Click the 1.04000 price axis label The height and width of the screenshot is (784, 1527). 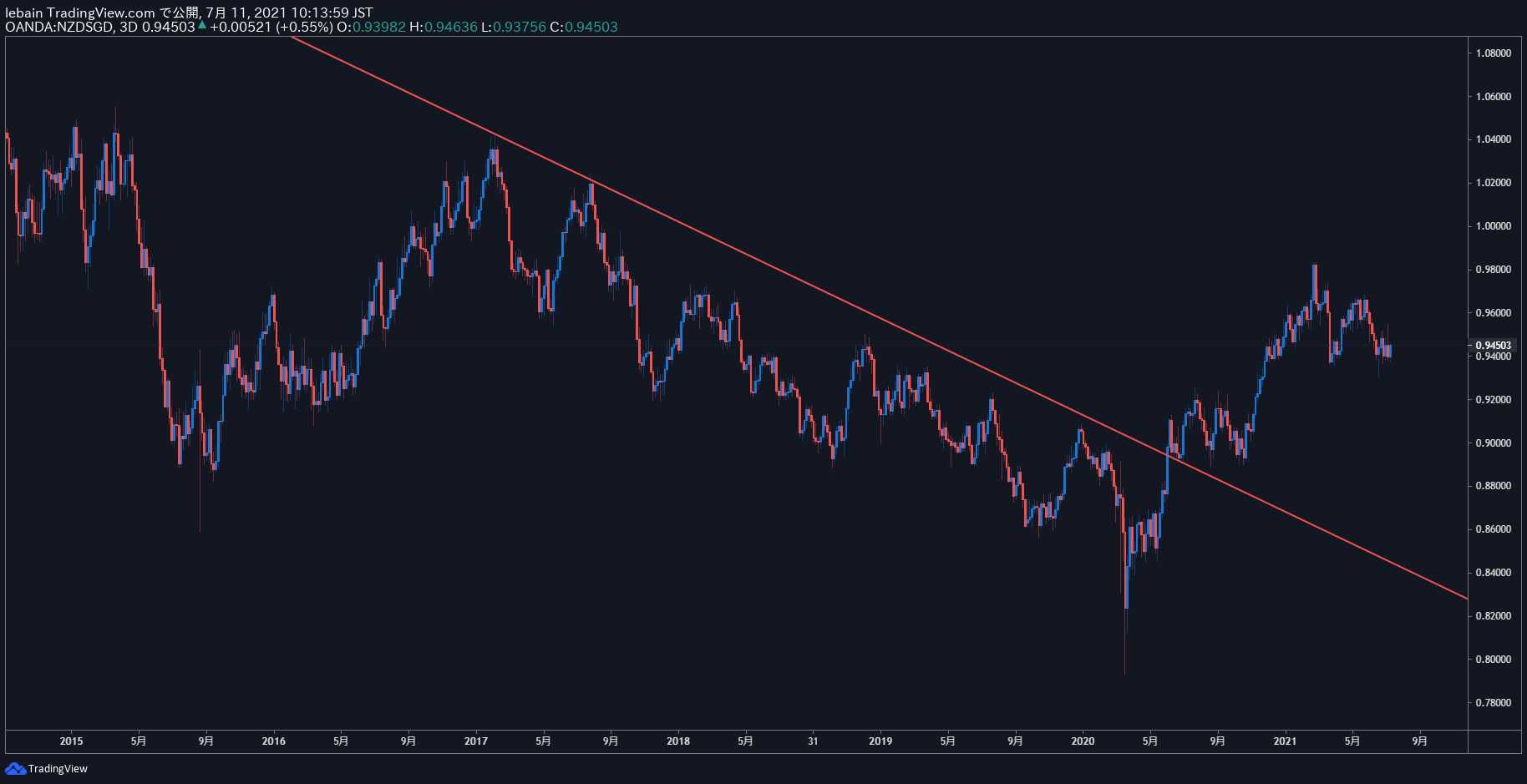1494,139
